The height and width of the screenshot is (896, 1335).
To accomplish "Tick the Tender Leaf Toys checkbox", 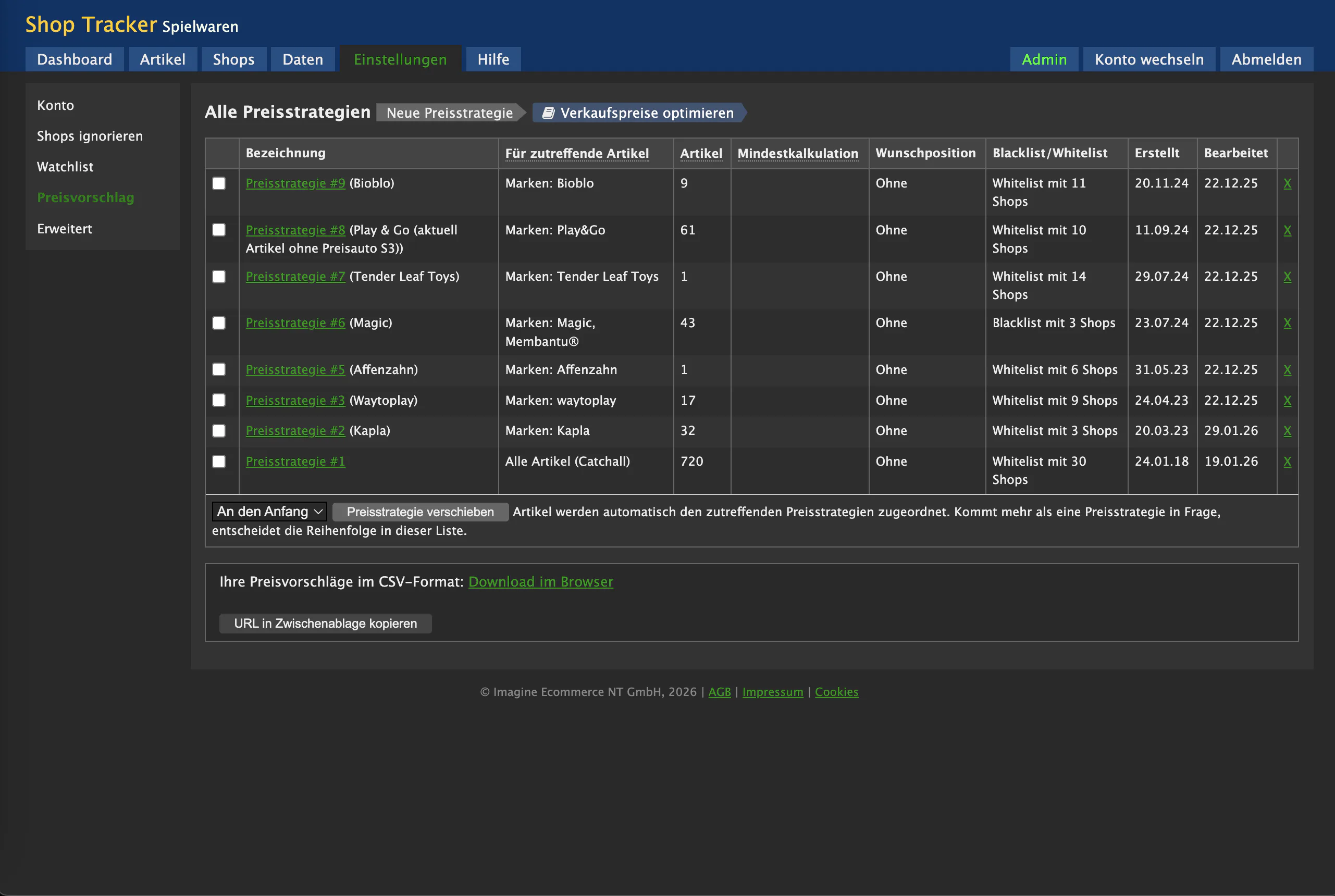I will 219,277.
